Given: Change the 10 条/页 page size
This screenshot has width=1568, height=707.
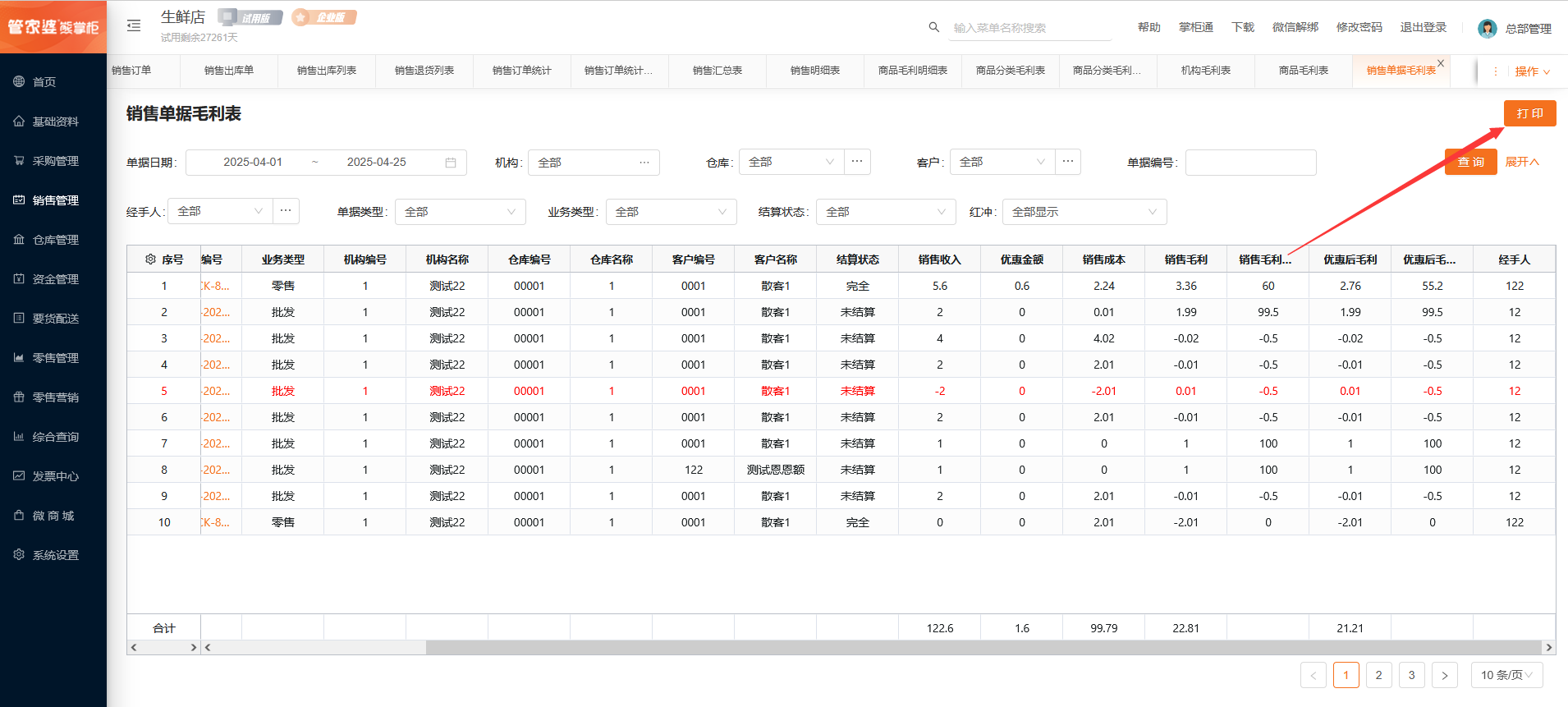Looking at the screenshot, I should coord(1506,675).
